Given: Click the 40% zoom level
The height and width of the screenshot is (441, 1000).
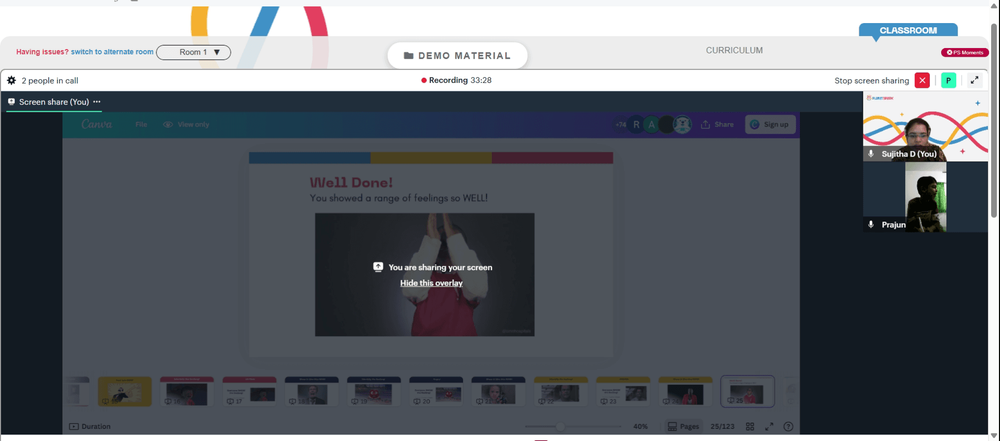Looking at the screenshot, I should pos(640,426).
